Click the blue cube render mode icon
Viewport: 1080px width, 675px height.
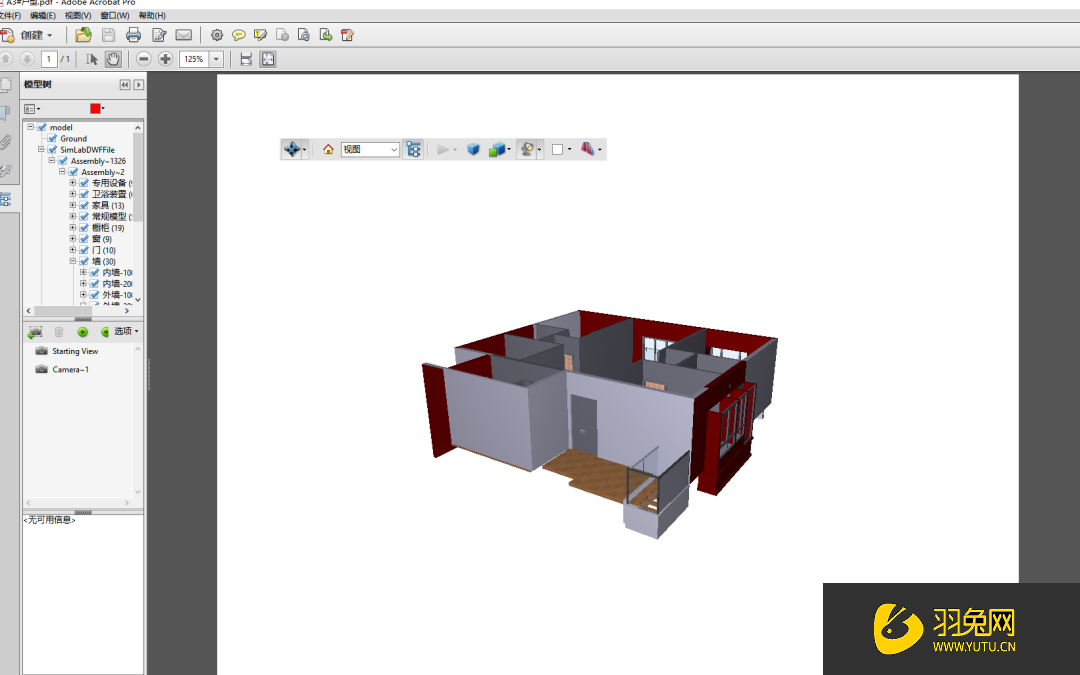[473, 148]
